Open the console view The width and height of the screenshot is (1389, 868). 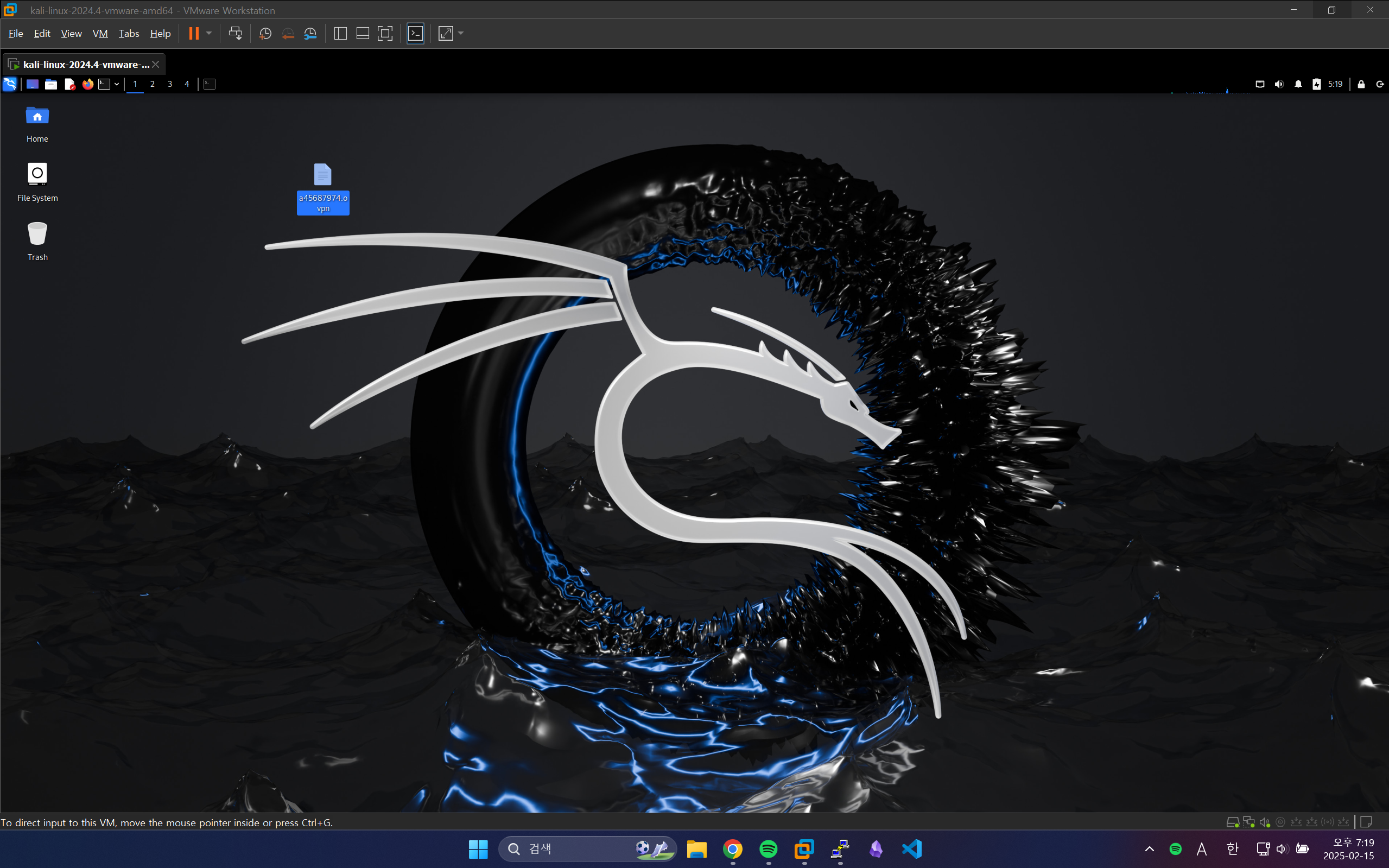click(416, 33)
